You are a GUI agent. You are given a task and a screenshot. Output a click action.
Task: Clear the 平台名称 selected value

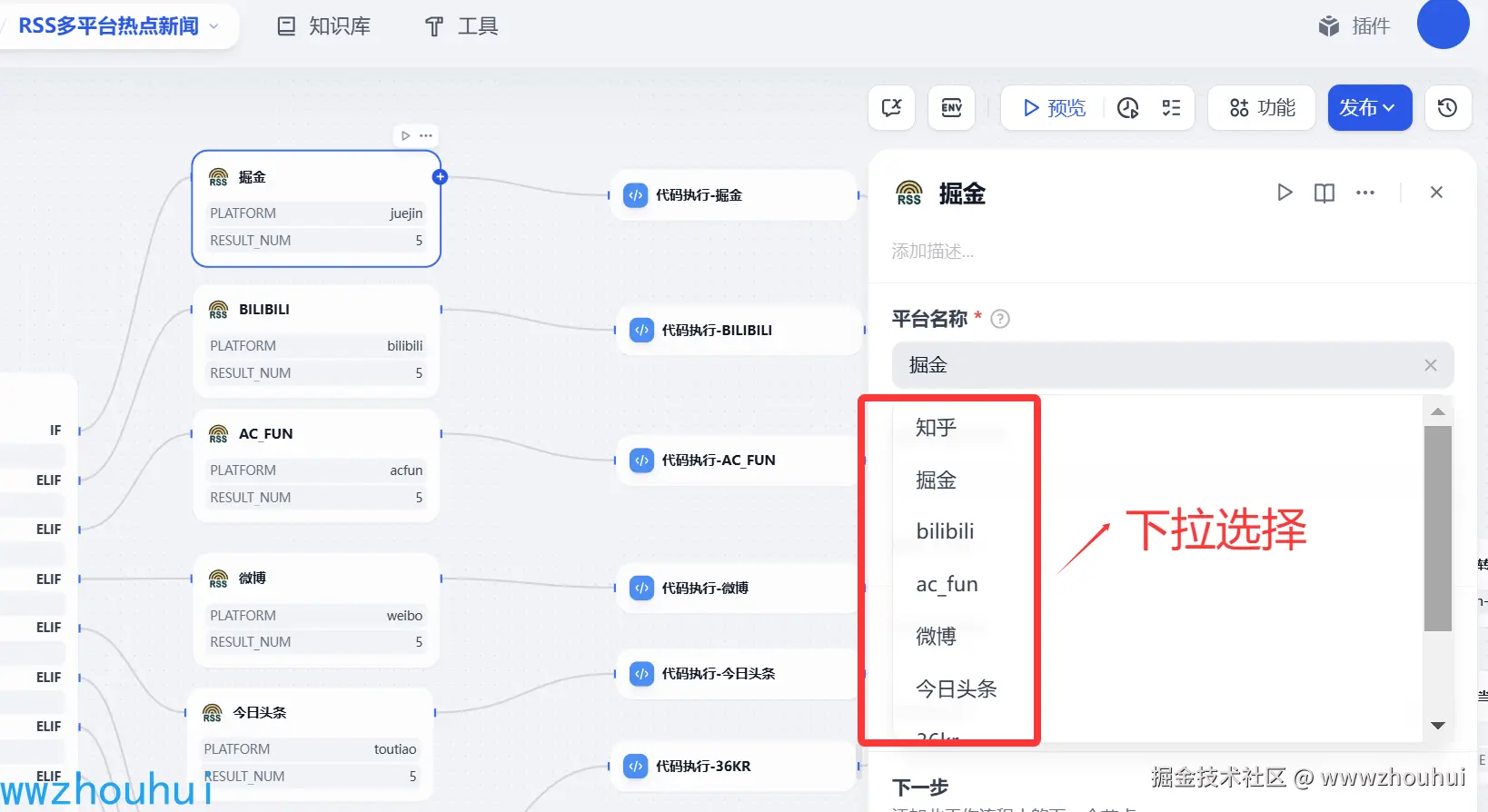(1431, 365)
